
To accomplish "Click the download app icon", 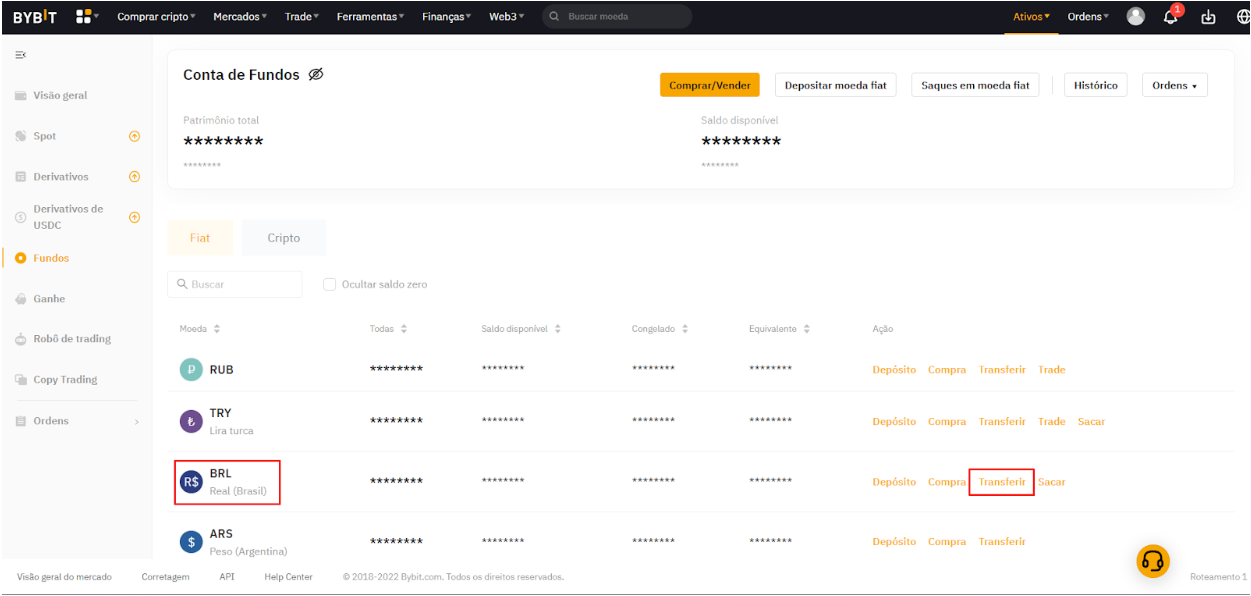I will coord(1208,17).
